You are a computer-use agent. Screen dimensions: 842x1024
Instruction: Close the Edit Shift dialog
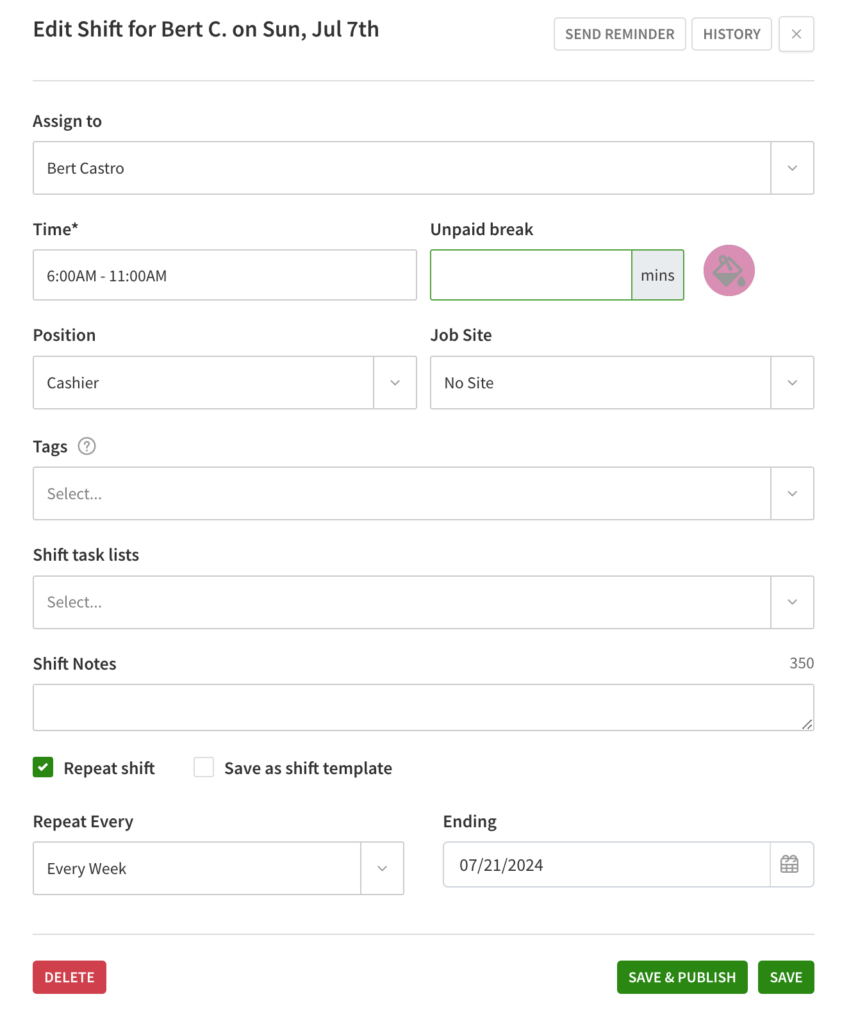[x=796, y=33]
